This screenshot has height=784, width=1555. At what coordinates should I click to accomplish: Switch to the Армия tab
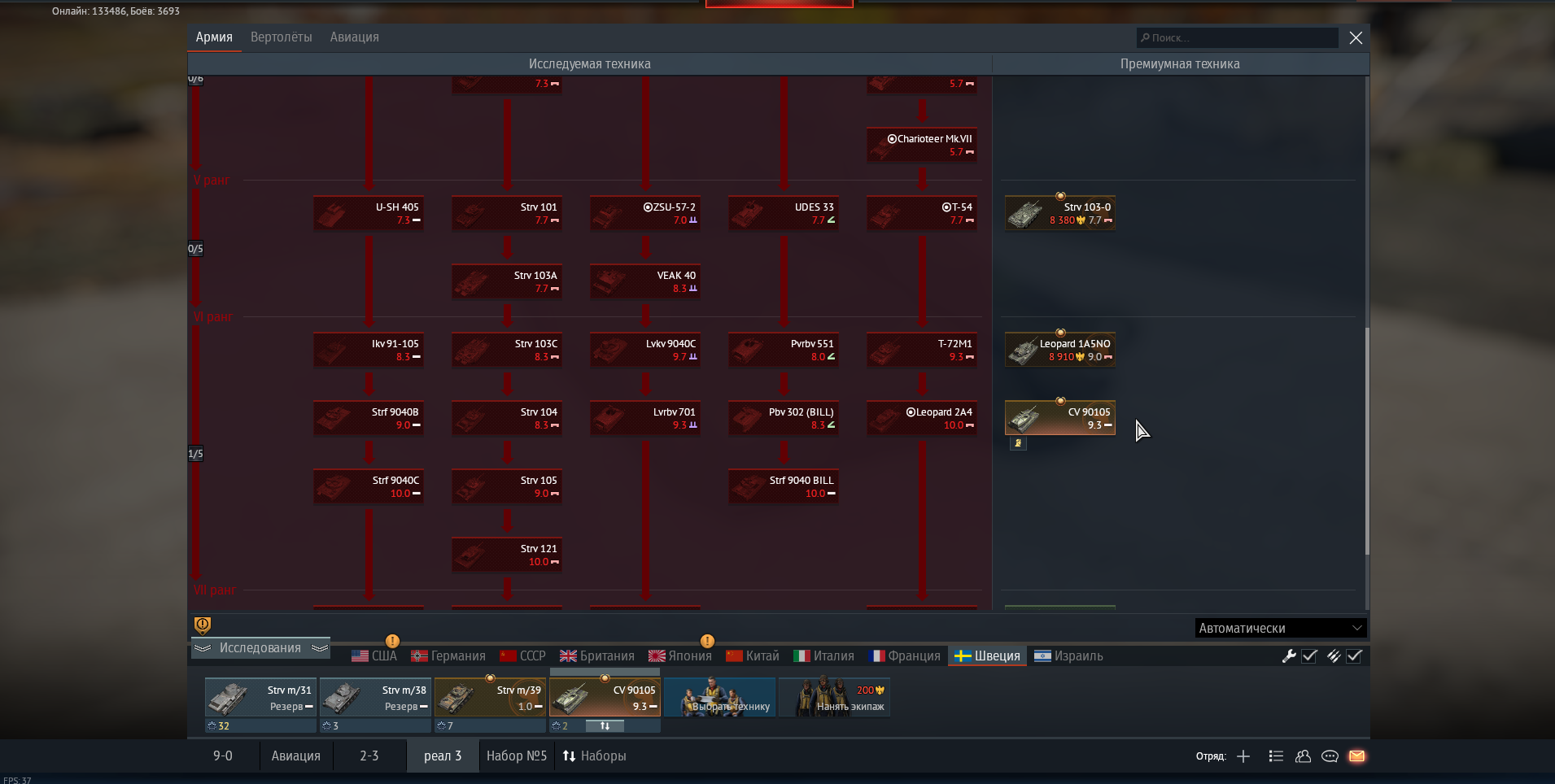click(x=214, y=37)
